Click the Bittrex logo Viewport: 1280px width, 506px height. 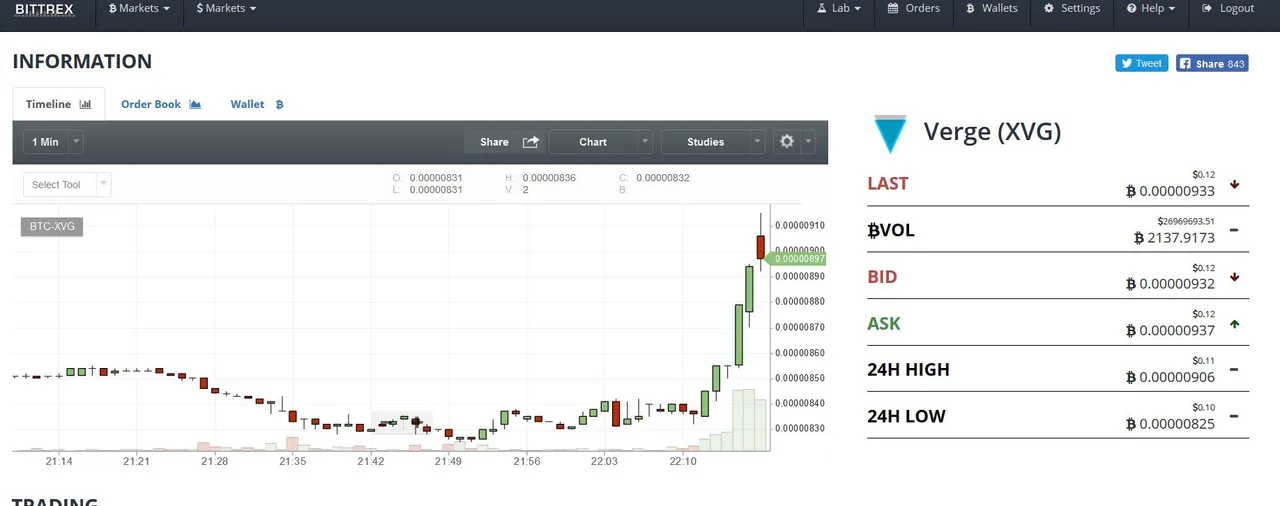[x=44, y=9]
